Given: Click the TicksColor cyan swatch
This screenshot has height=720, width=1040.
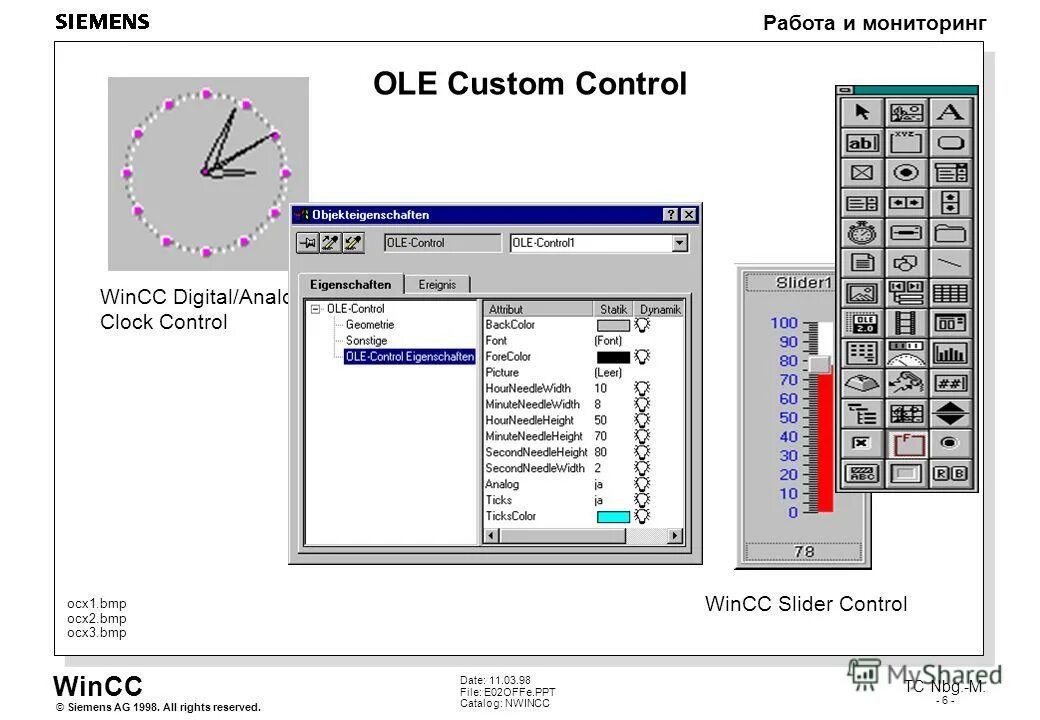Looking at the screenshot, I should tap(613, 517).
